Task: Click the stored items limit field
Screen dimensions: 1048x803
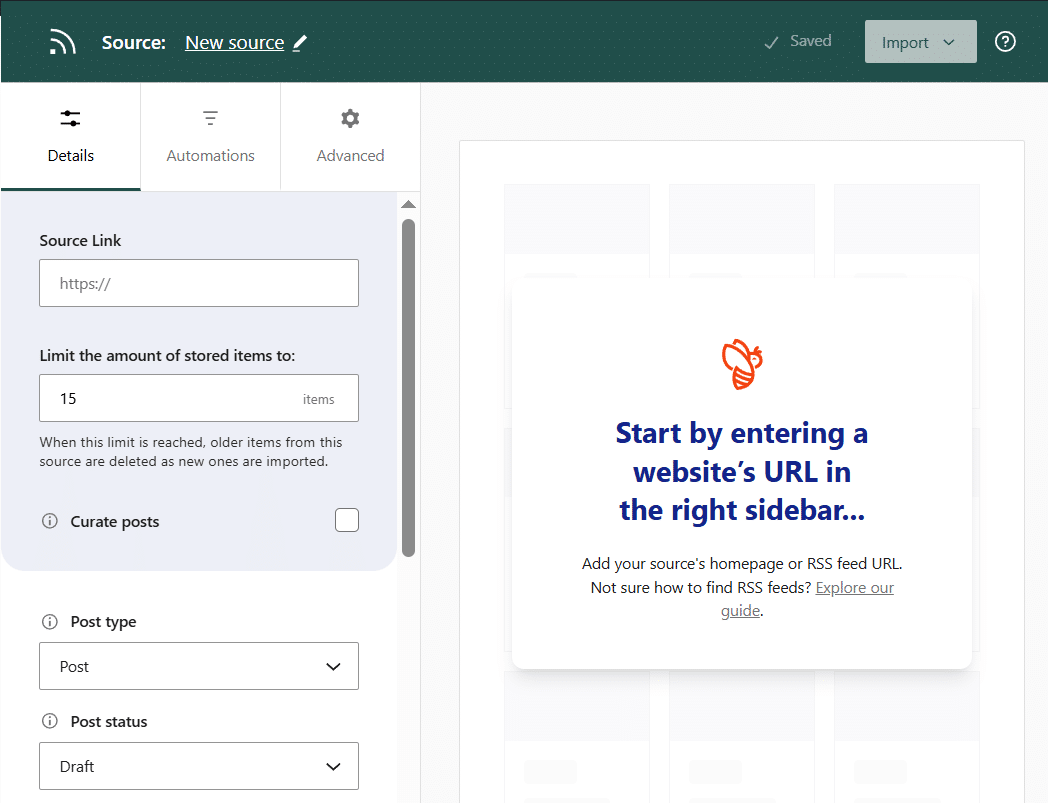Action: (x=170, y=398)
